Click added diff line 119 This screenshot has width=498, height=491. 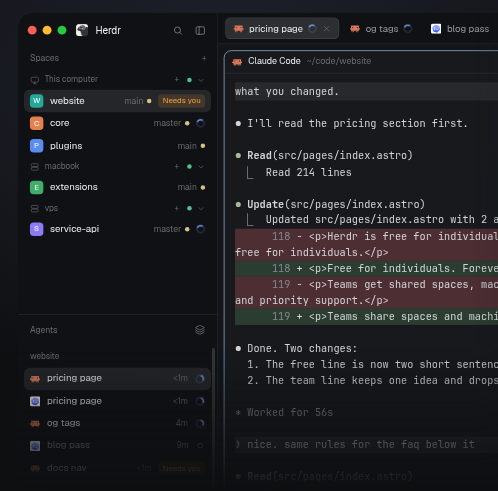(x=366, y=317)
